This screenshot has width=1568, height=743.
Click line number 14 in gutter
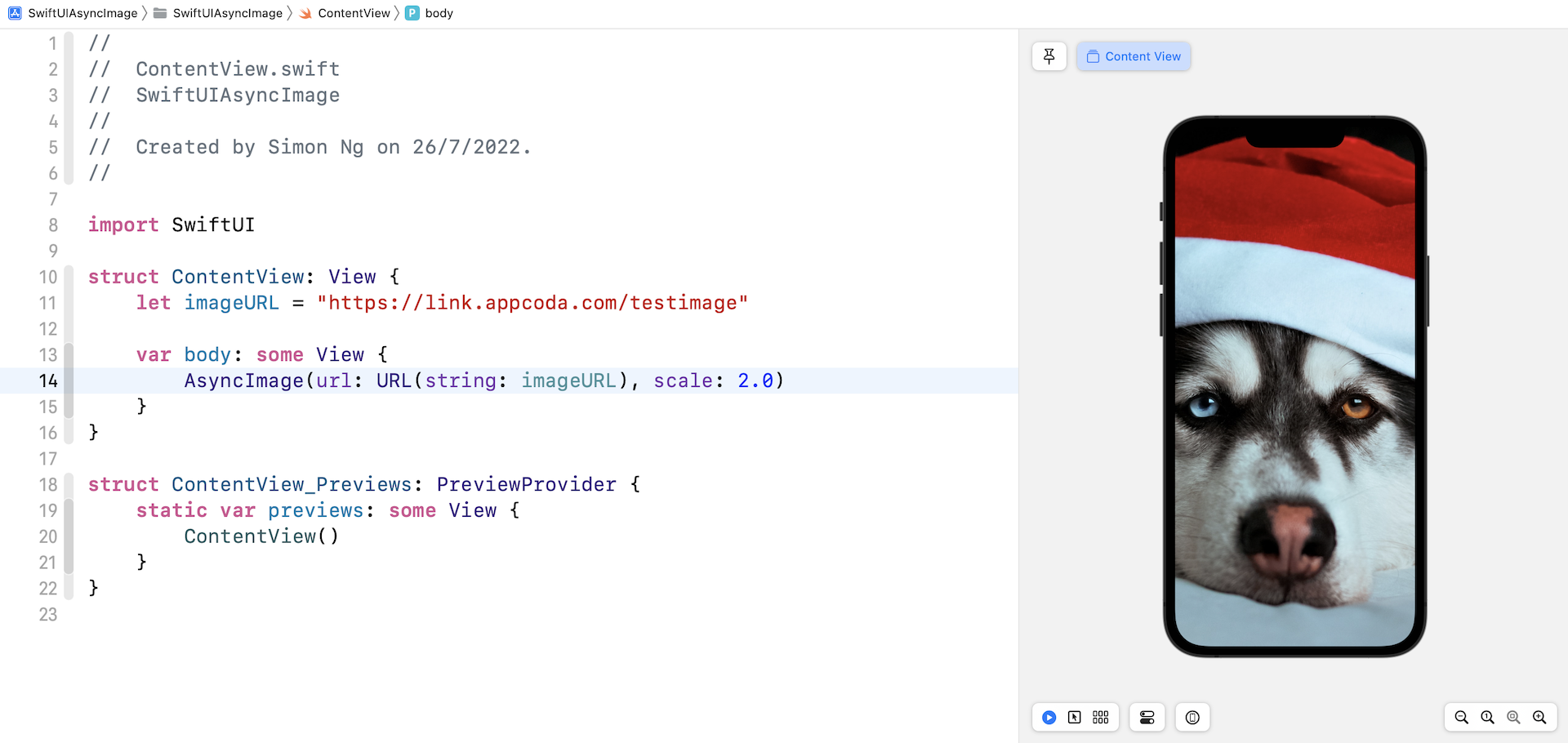pyautogui.click(x=48, y=381)
